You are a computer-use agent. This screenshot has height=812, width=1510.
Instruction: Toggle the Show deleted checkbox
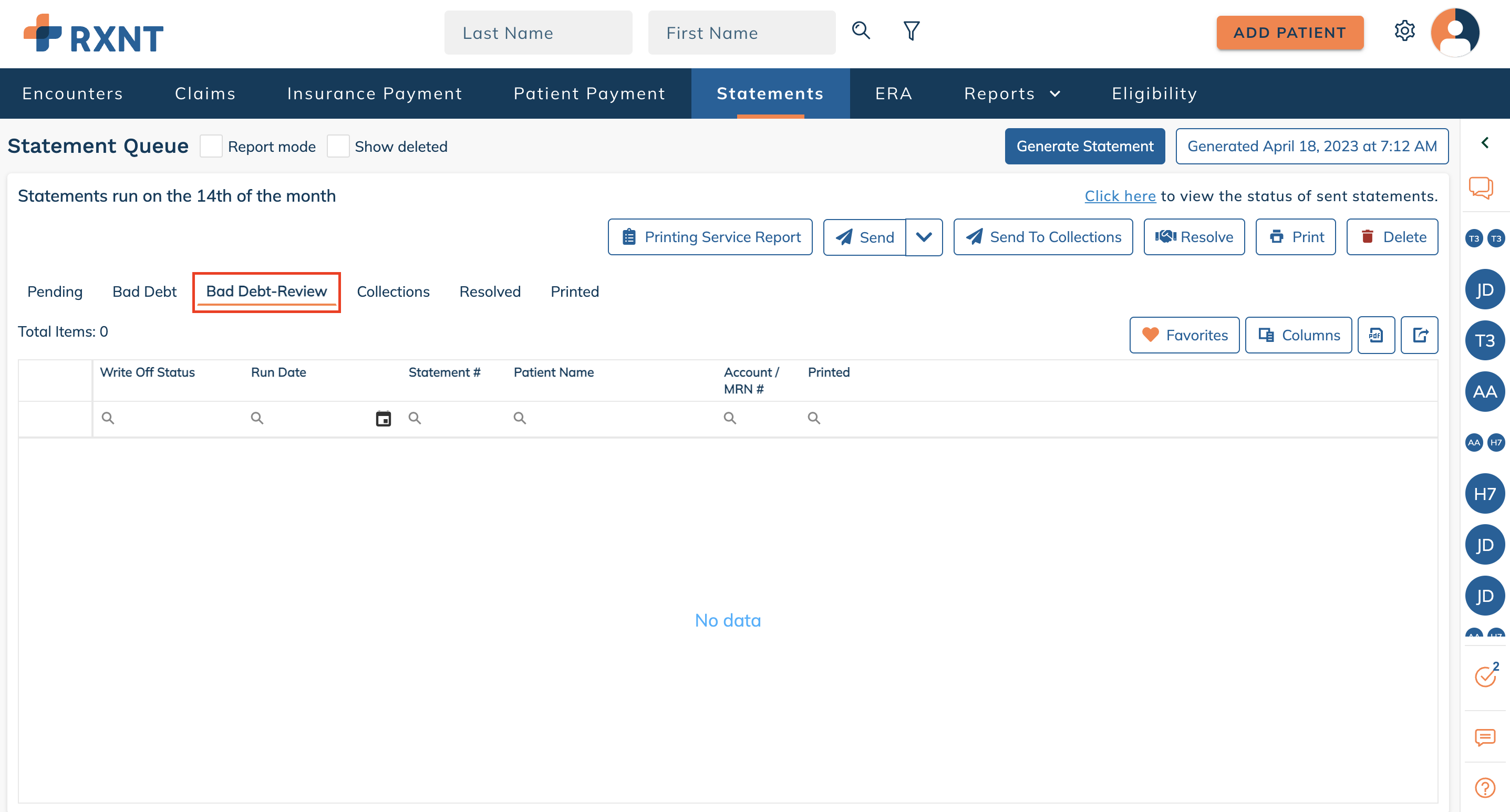[x=338, y=147]
